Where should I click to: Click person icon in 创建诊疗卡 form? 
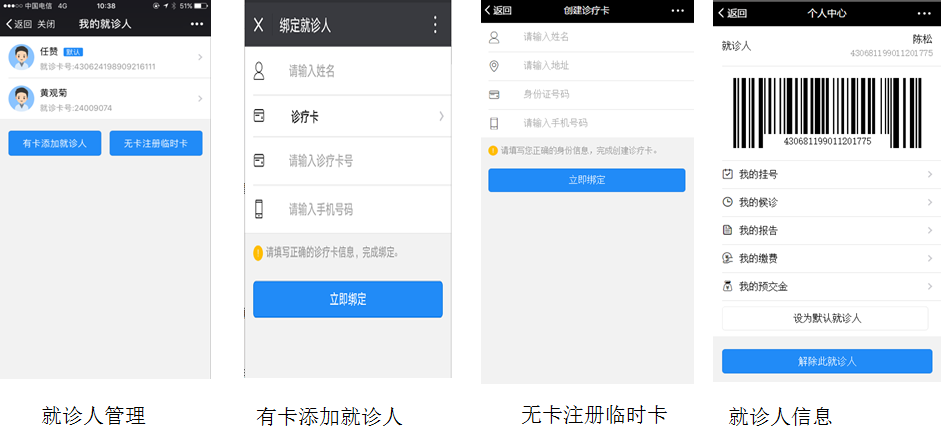point(494,37)
